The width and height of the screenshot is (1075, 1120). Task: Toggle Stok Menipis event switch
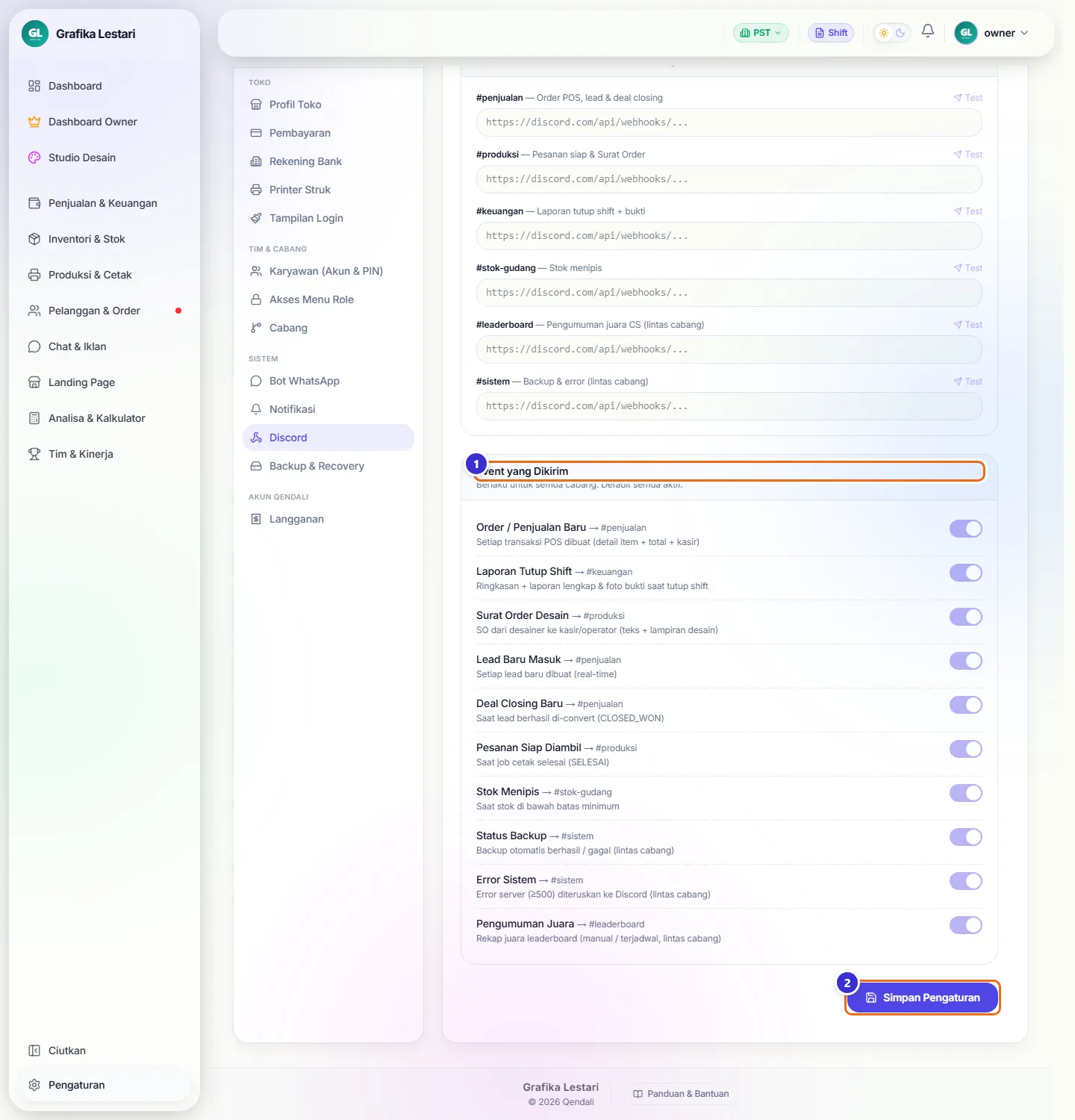tap(966, 793)
